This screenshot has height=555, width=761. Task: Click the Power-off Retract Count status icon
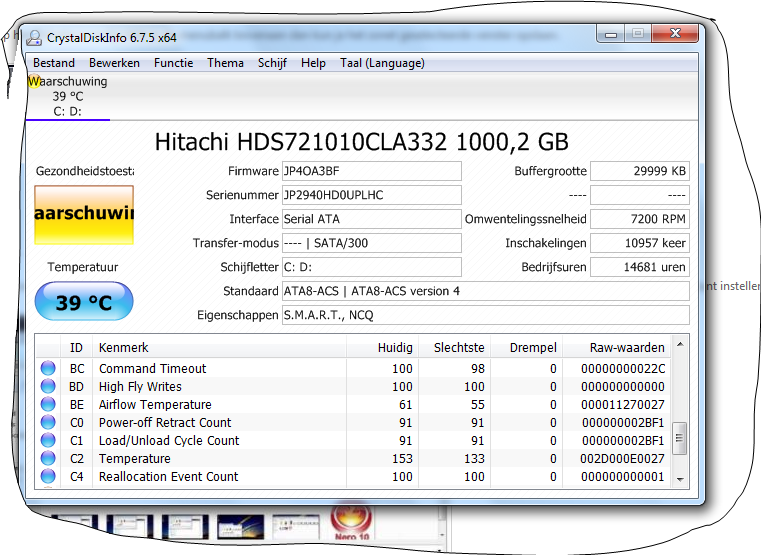(48, 423)
